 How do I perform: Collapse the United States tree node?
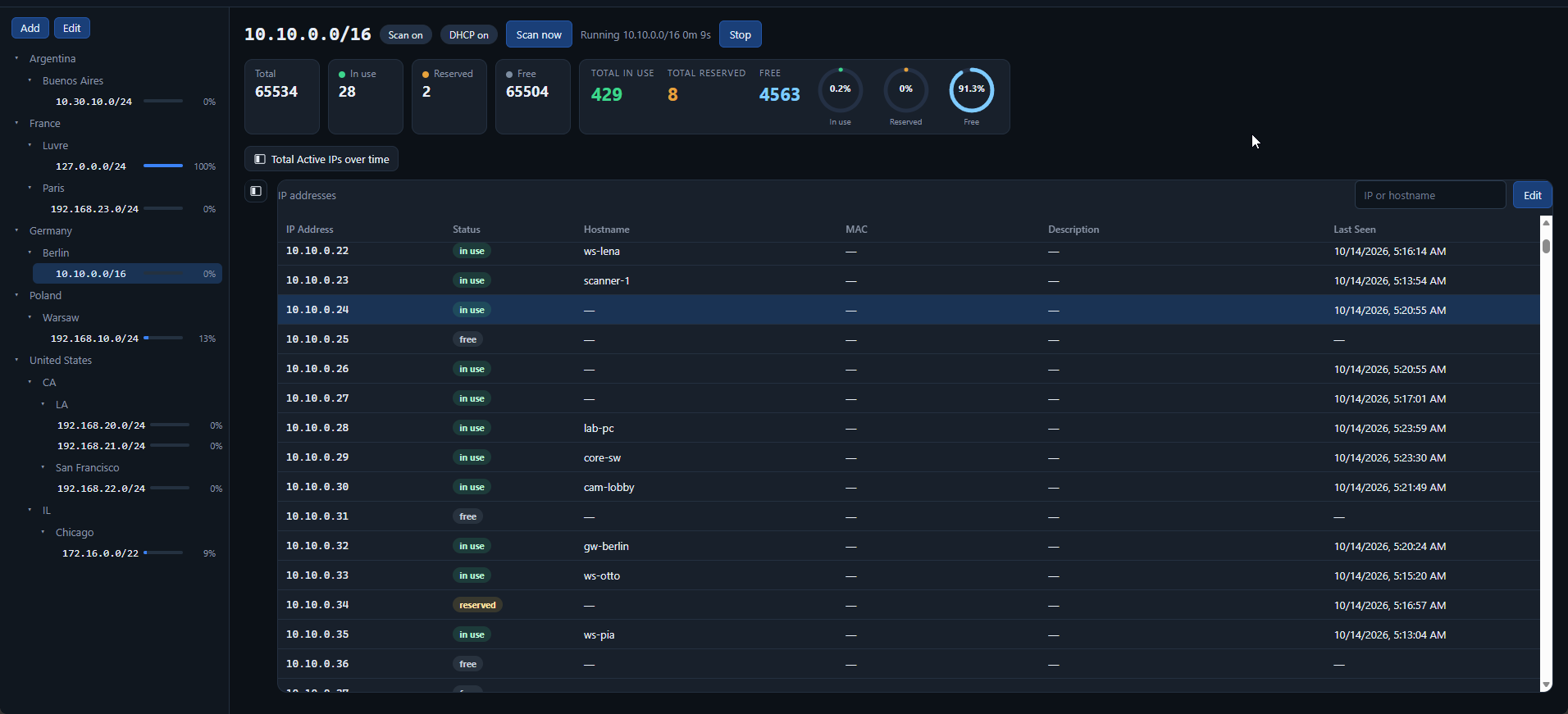(16, 360)
